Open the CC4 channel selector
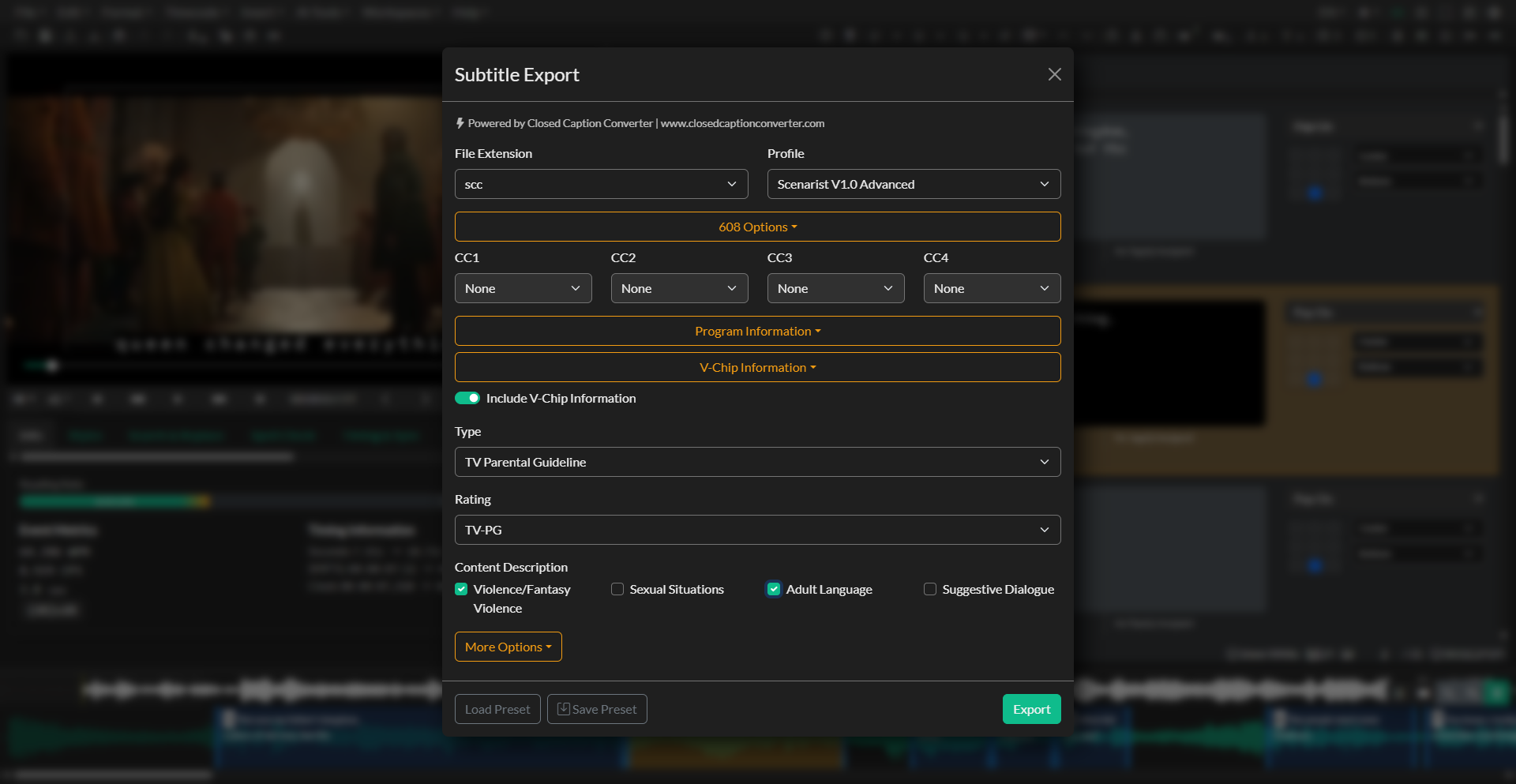The height and width of the screenshot is (784, 1516). [992, 288]
